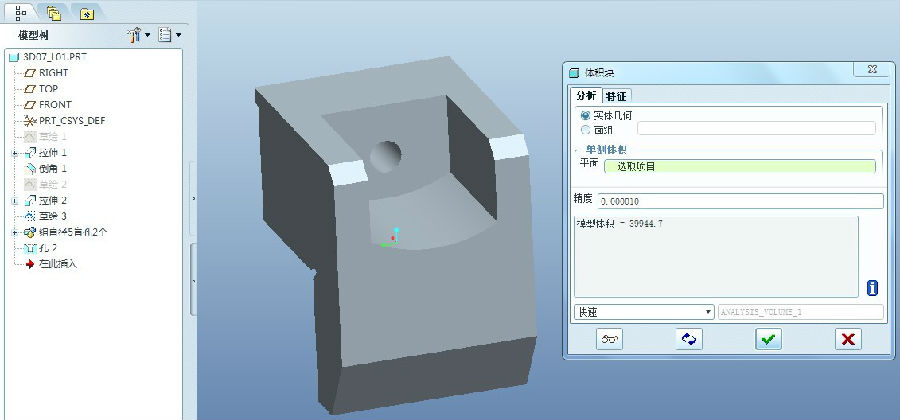Switch to the Analysis tab
Viewport: 900px width, 420px height.
(585, 95)
